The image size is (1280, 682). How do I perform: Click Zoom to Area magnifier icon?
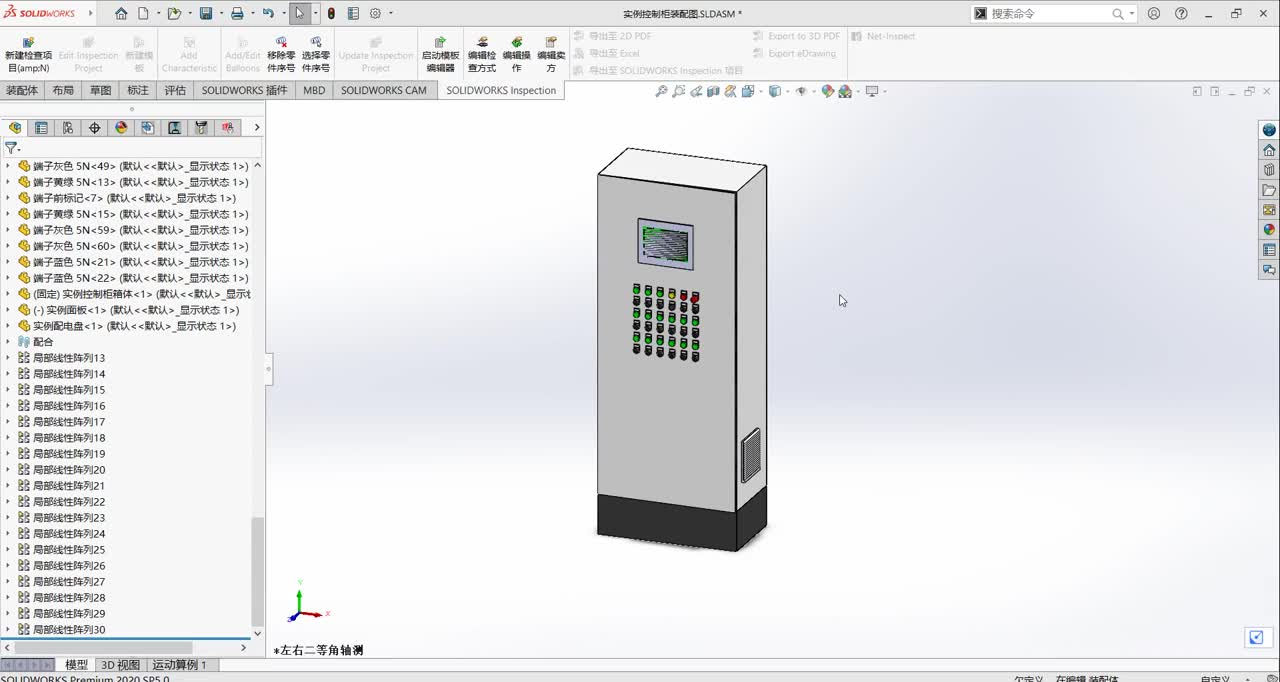[x=679, y=91]
